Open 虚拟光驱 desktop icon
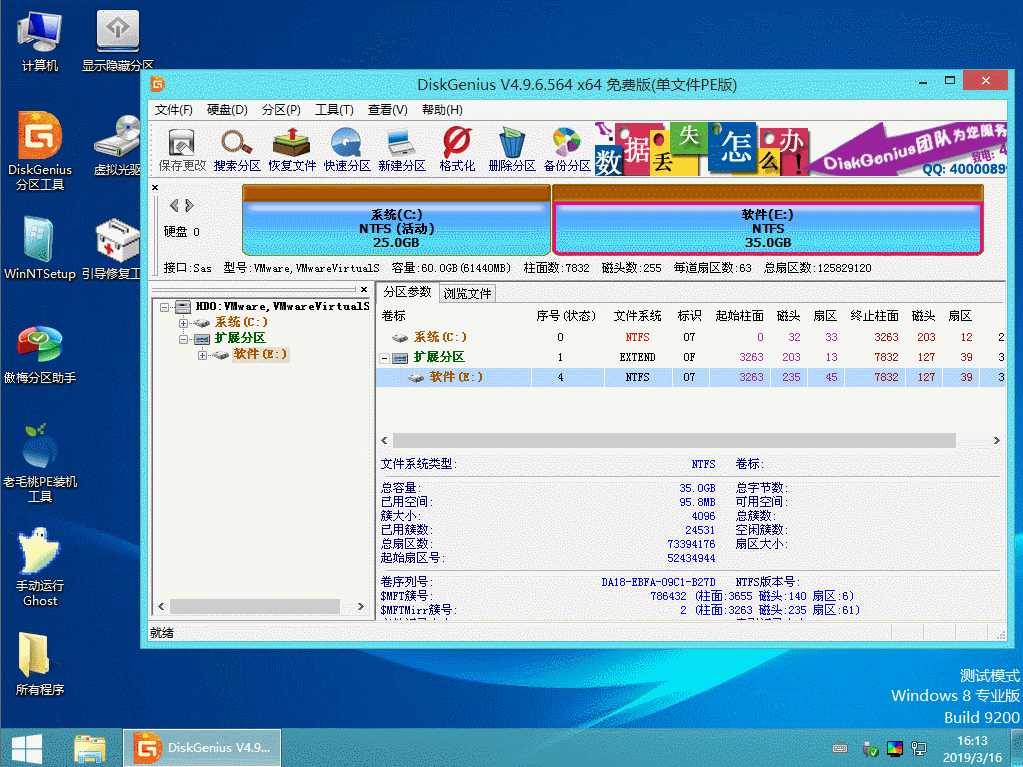The height and width of the screenshot is (767, 1023). pos(117,146)
